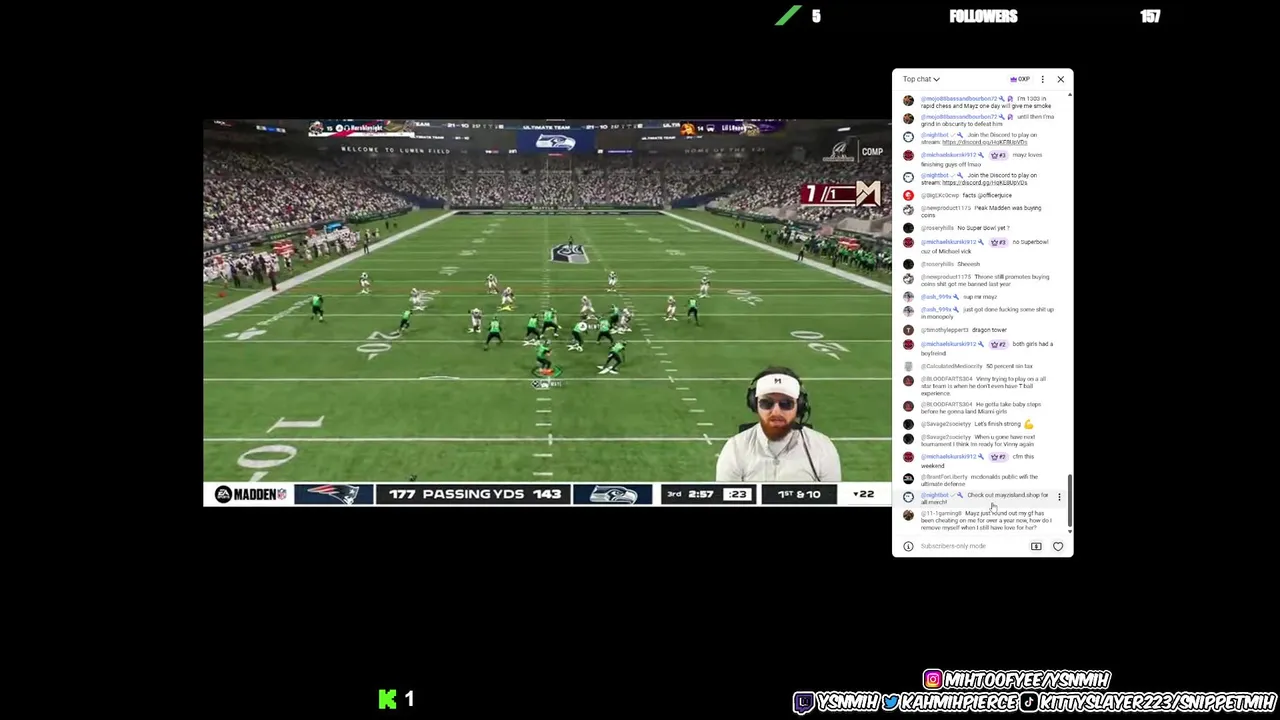Click the Seahawks logo on scorebar
Image resolution: width=1280 pixels, height=720 pixels.
[612, 494]
